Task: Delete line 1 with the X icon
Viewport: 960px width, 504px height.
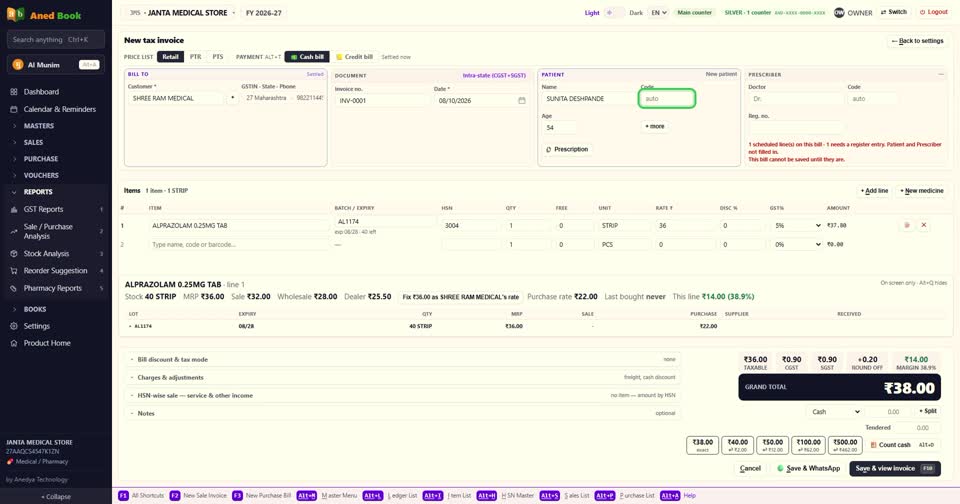Action: (924, 225)
